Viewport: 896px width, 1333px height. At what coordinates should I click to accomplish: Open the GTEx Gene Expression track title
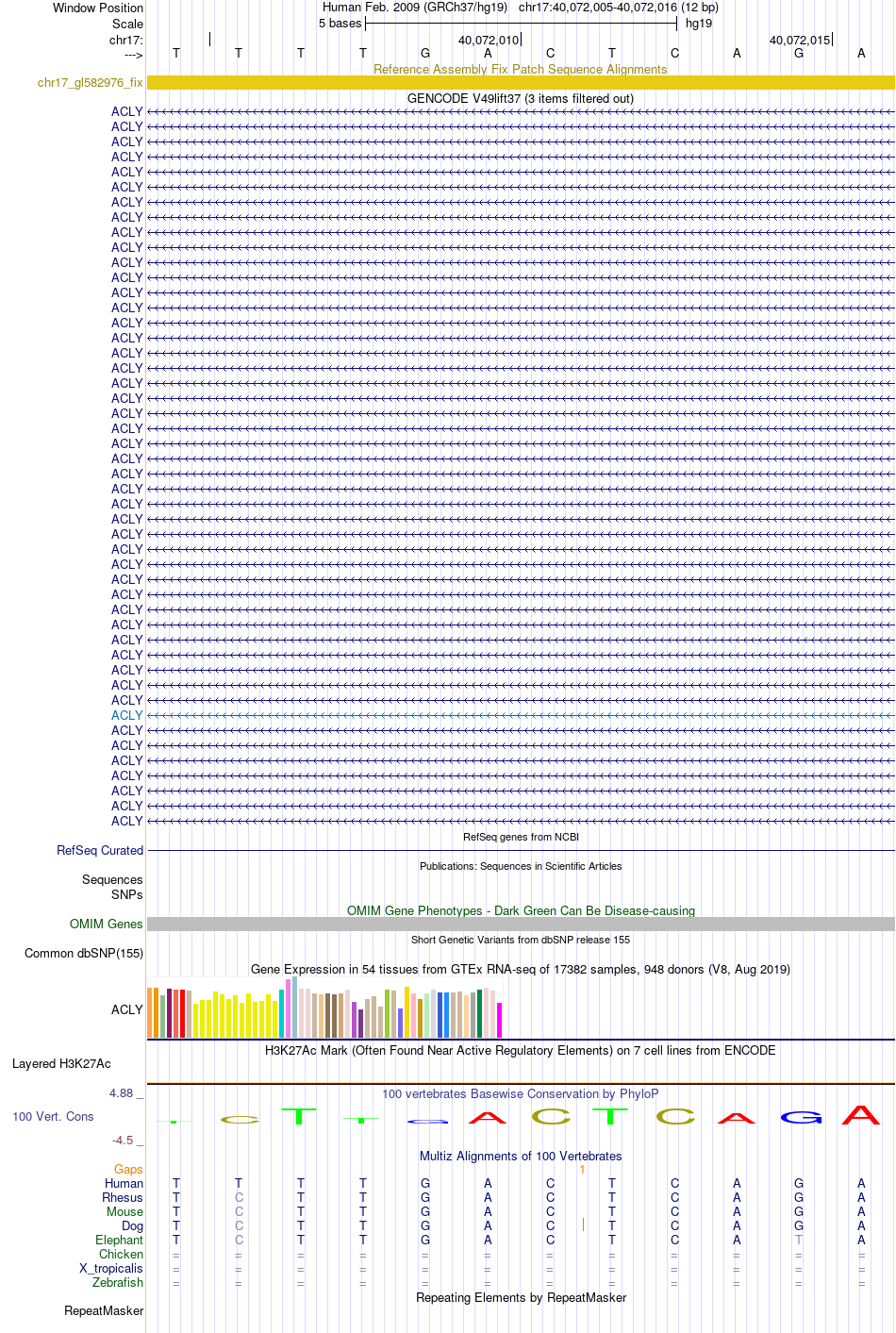tap(521, 969)
